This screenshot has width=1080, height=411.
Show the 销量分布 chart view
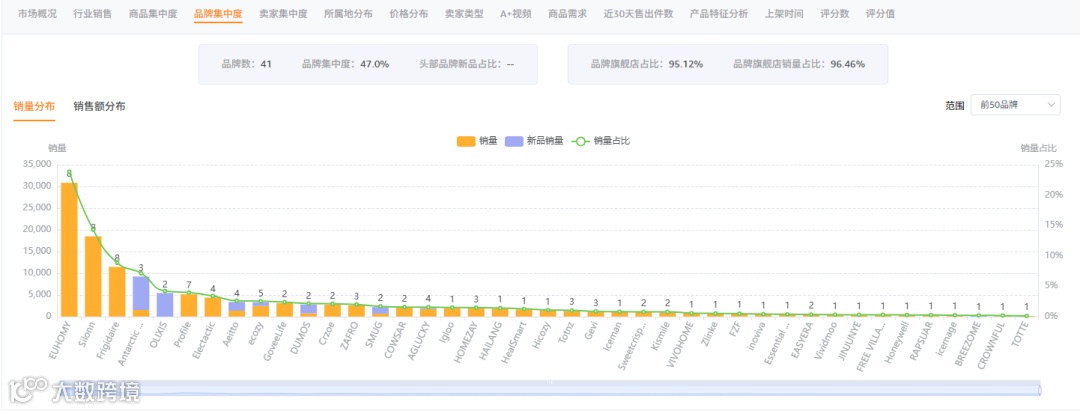click(34, 106)
